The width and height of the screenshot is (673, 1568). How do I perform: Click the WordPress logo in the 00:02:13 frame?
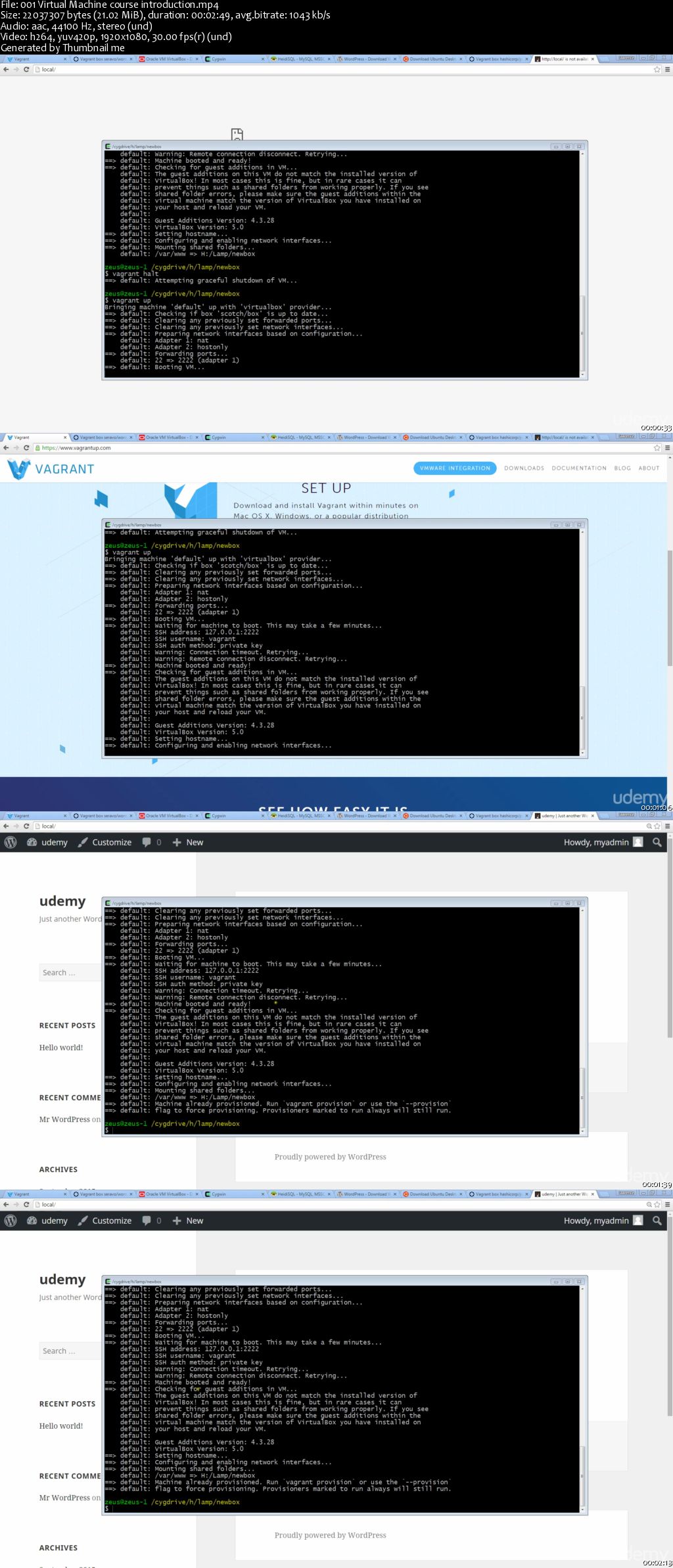[11, 1221]
